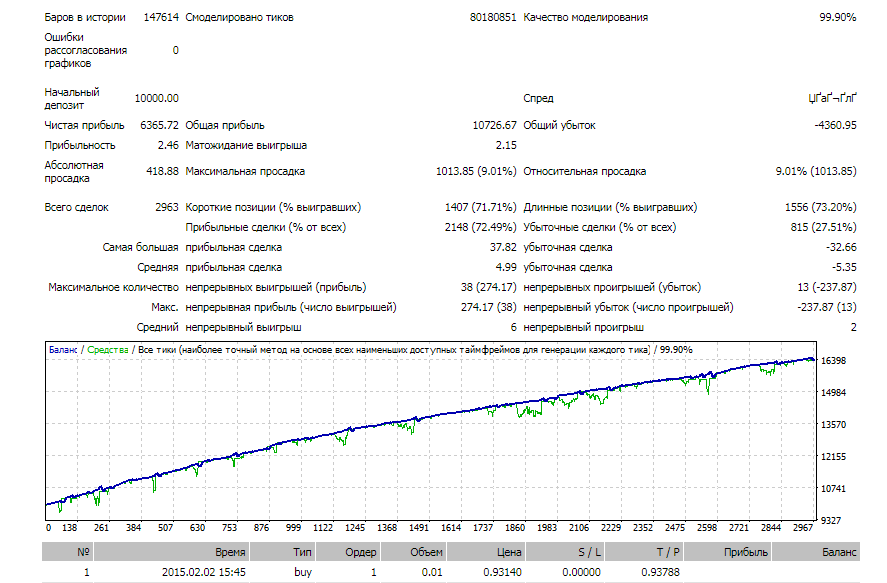
Task: Click maximal consecutive profit 274.17 (38)
Action: click(488, 308)
